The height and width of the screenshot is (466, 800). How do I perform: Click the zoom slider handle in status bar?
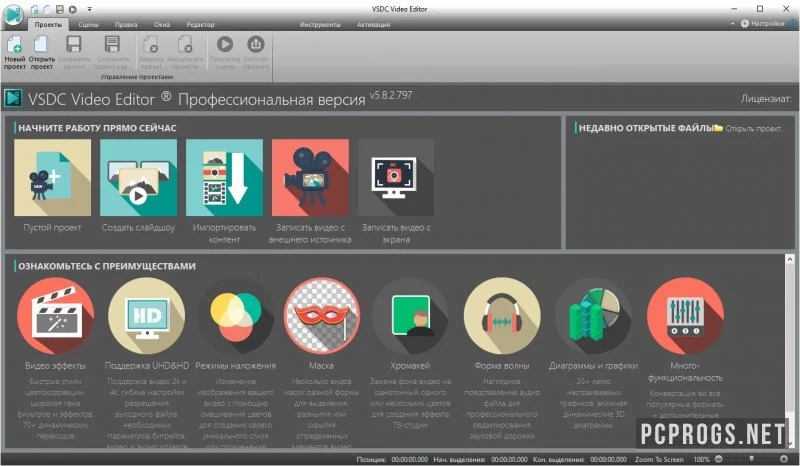click(x=751, y=459)
